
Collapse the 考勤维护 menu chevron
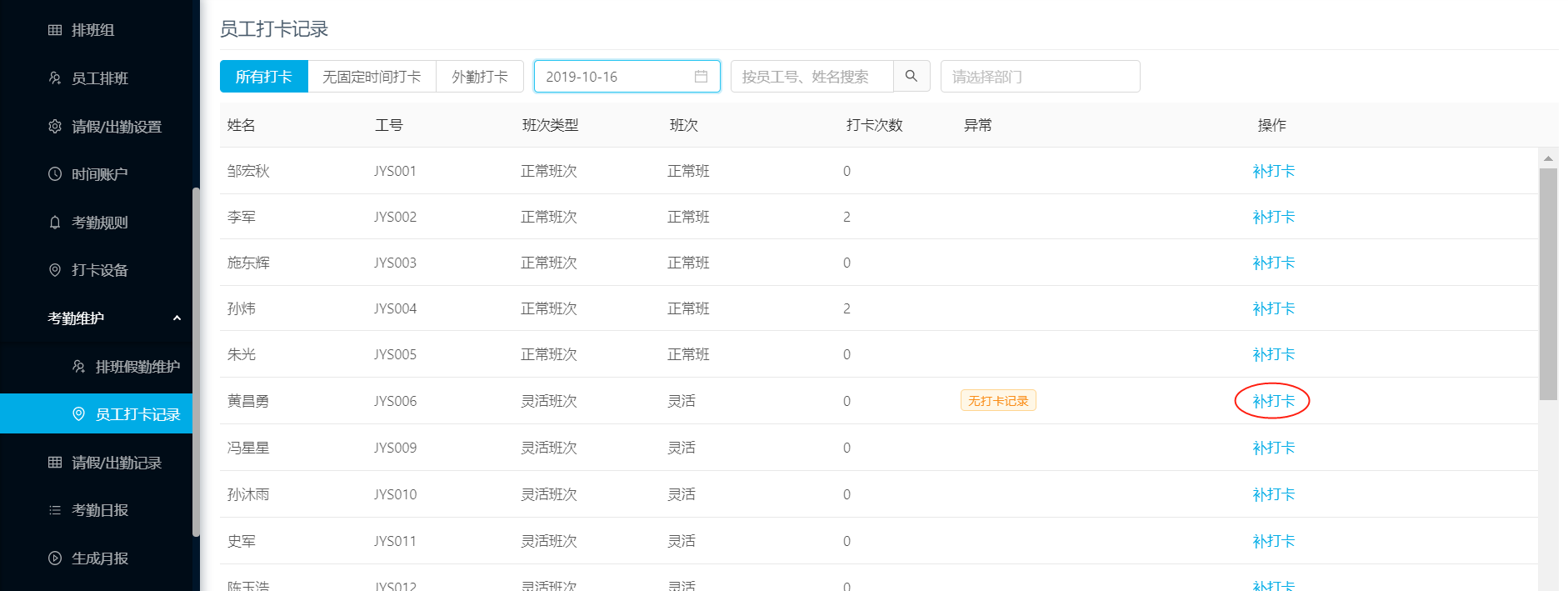click(x=177, y=318)
